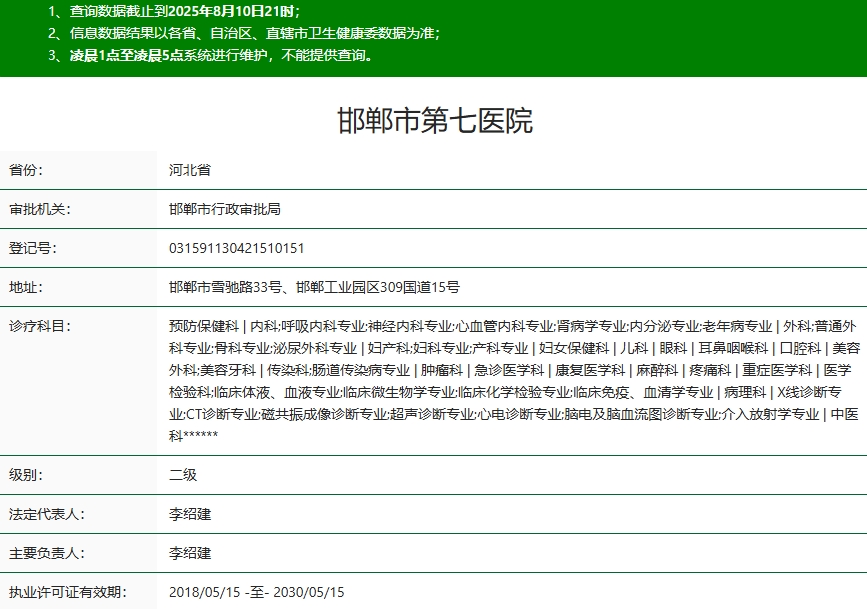This screenshot has width=867, height=609.
Task: Select 李绍建 in the 主要负责人 row
Action: 190,553
